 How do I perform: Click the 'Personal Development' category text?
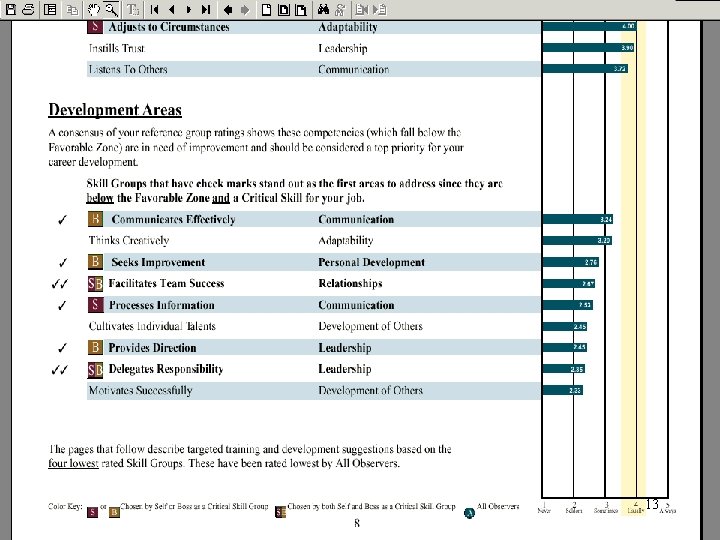click(371, 262)
